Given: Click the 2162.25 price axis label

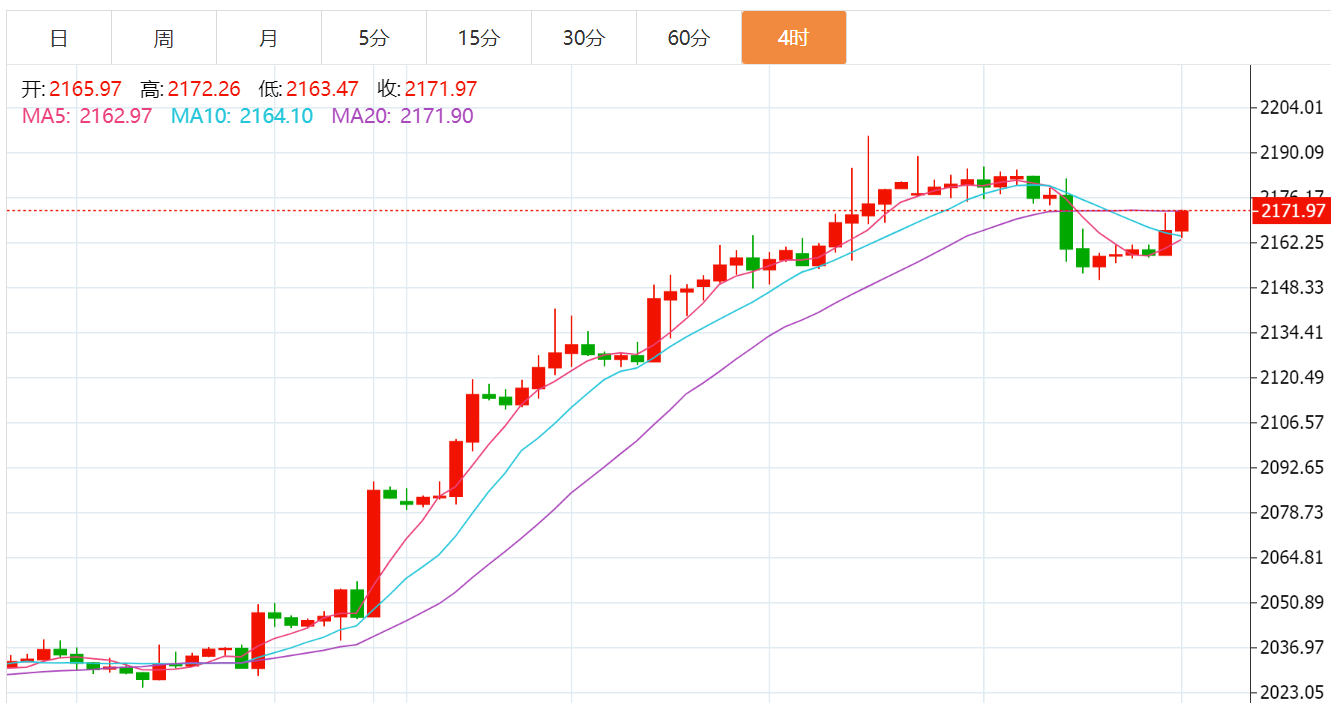Looking at the screenshot, I should [x=1294, y=243].
